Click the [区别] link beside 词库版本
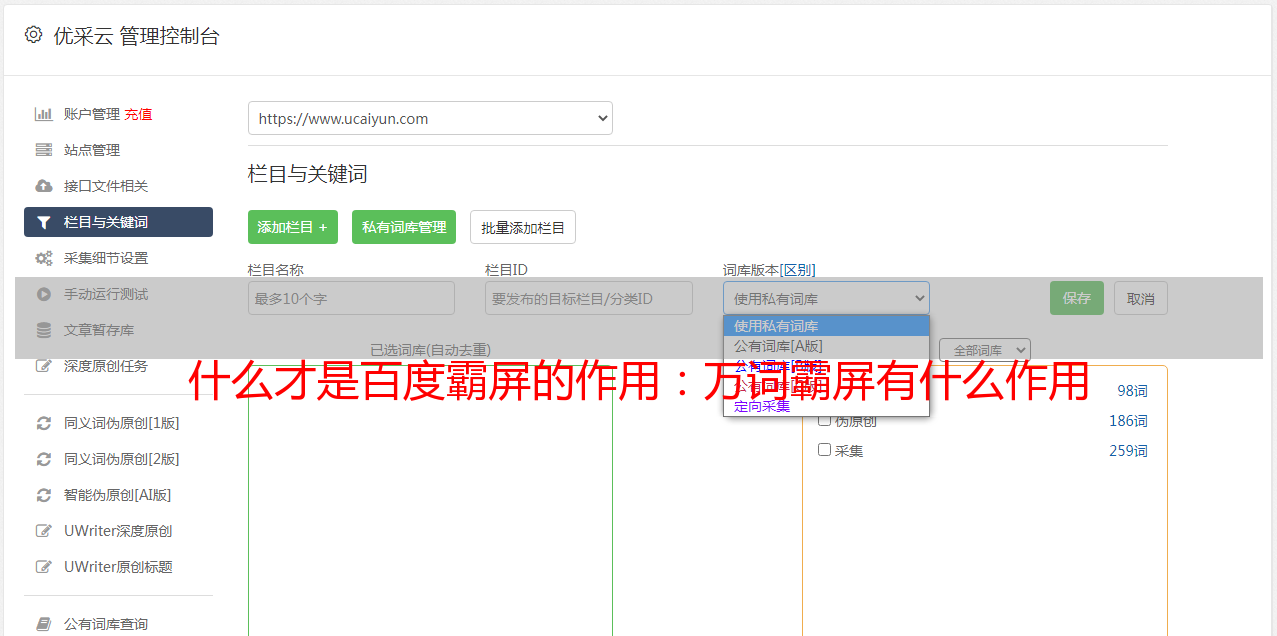Viewport: 1277px width, 636px height. (x=798, y=270)
